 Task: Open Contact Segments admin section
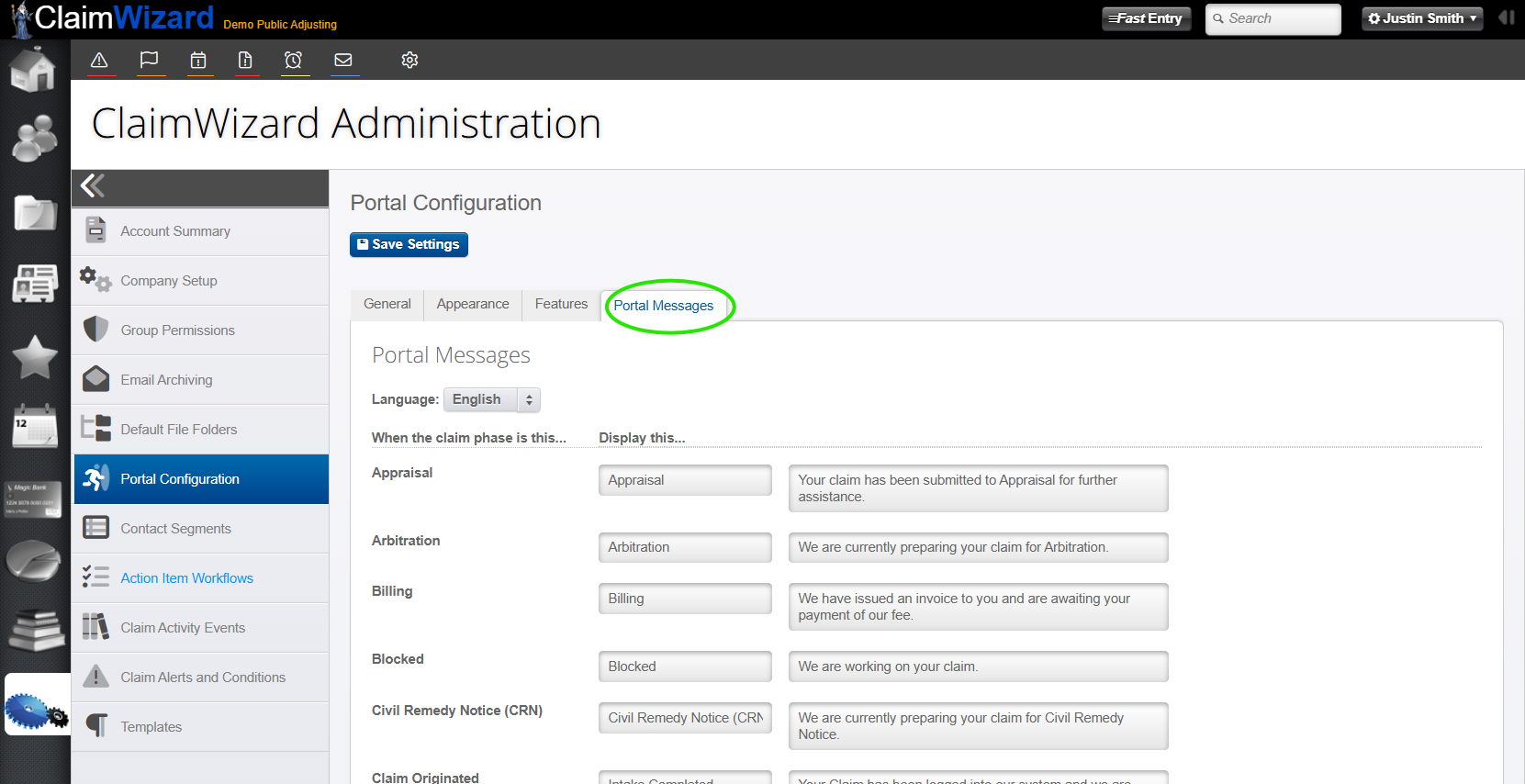pos(201,529)
